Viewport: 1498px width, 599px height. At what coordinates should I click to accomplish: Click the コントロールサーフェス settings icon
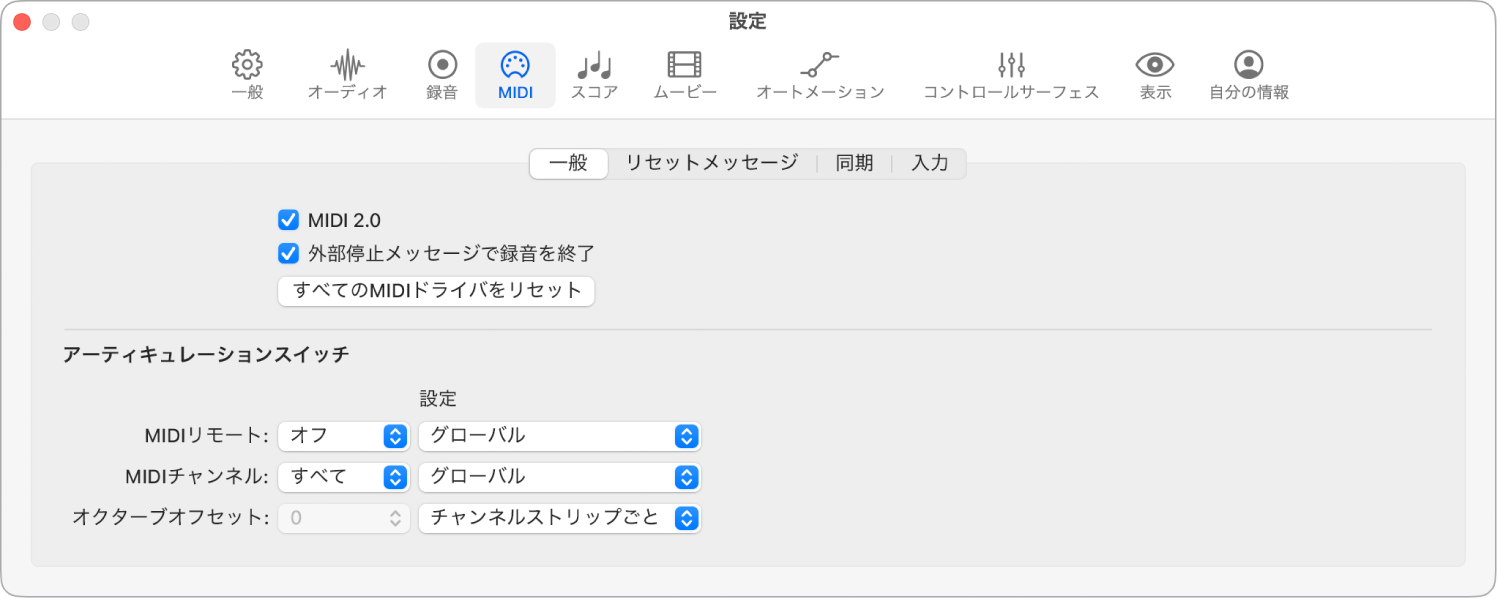click(1009, 72)
